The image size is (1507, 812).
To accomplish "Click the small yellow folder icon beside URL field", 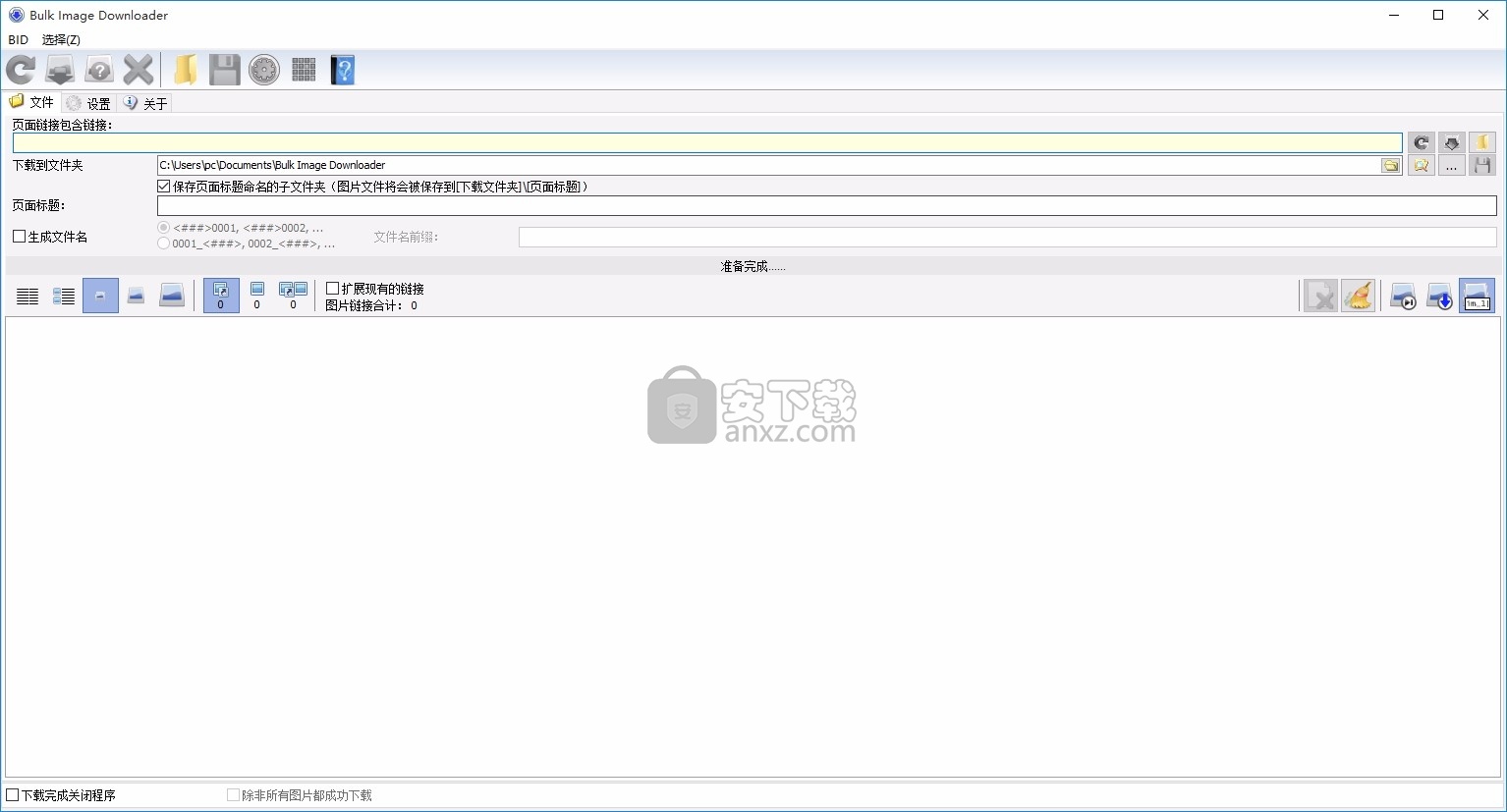I will pyautogui.click(x=1482, y=143).
